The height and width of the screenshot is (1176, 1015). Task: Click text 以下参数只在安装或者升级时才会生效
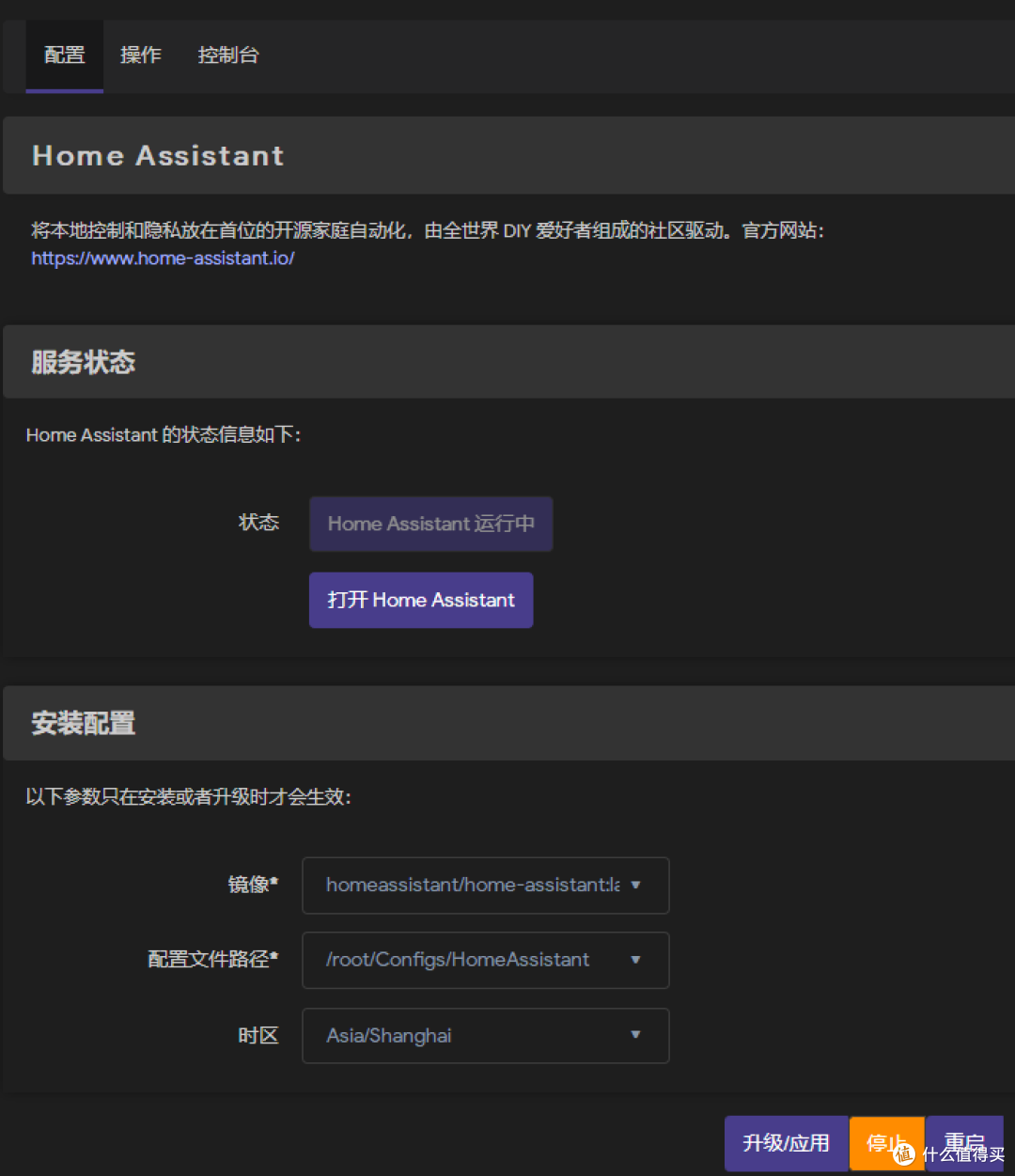(x=188, y=797)
